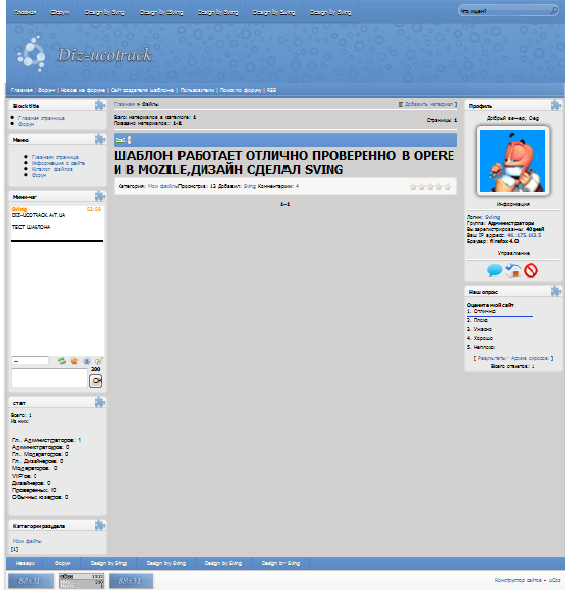This screenshot has height=595, width=565.
Task: Open the Результаты poll results link
Action: (x=491, y=358)
